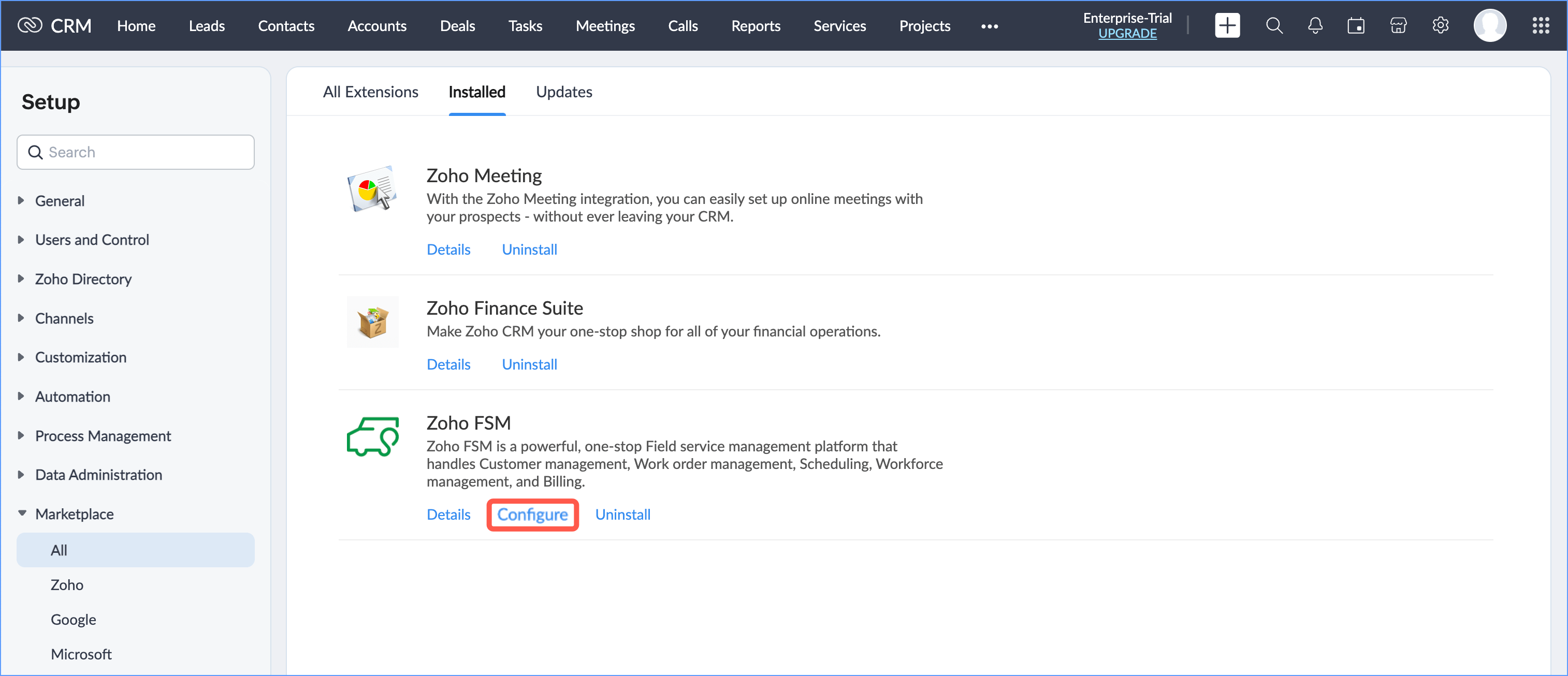Switch to the Updates tab
Screen dimensions: 1568x676
pos(563,92)
